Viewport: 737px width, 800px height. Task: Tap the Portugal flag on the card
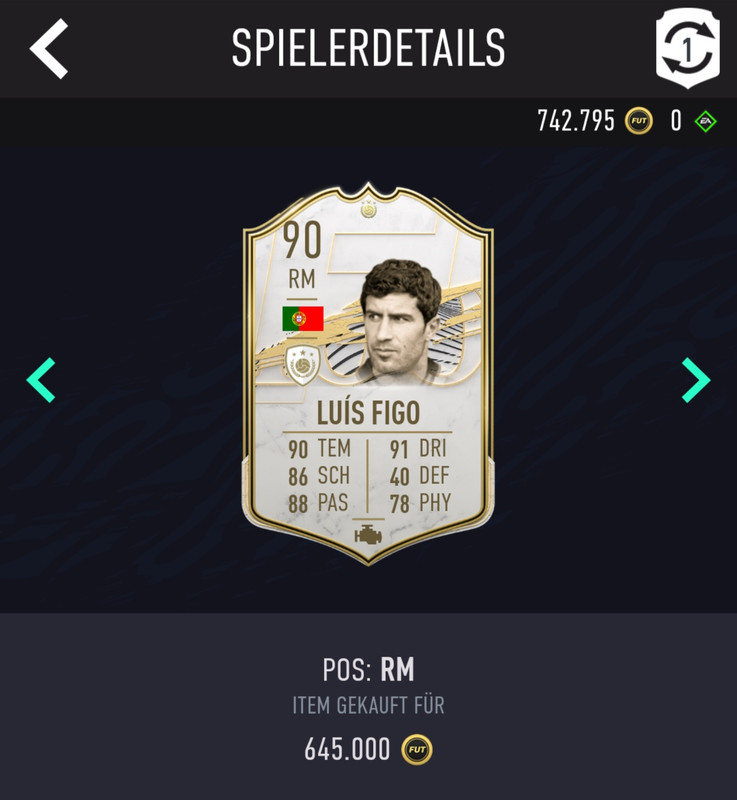tap(303, 318)
